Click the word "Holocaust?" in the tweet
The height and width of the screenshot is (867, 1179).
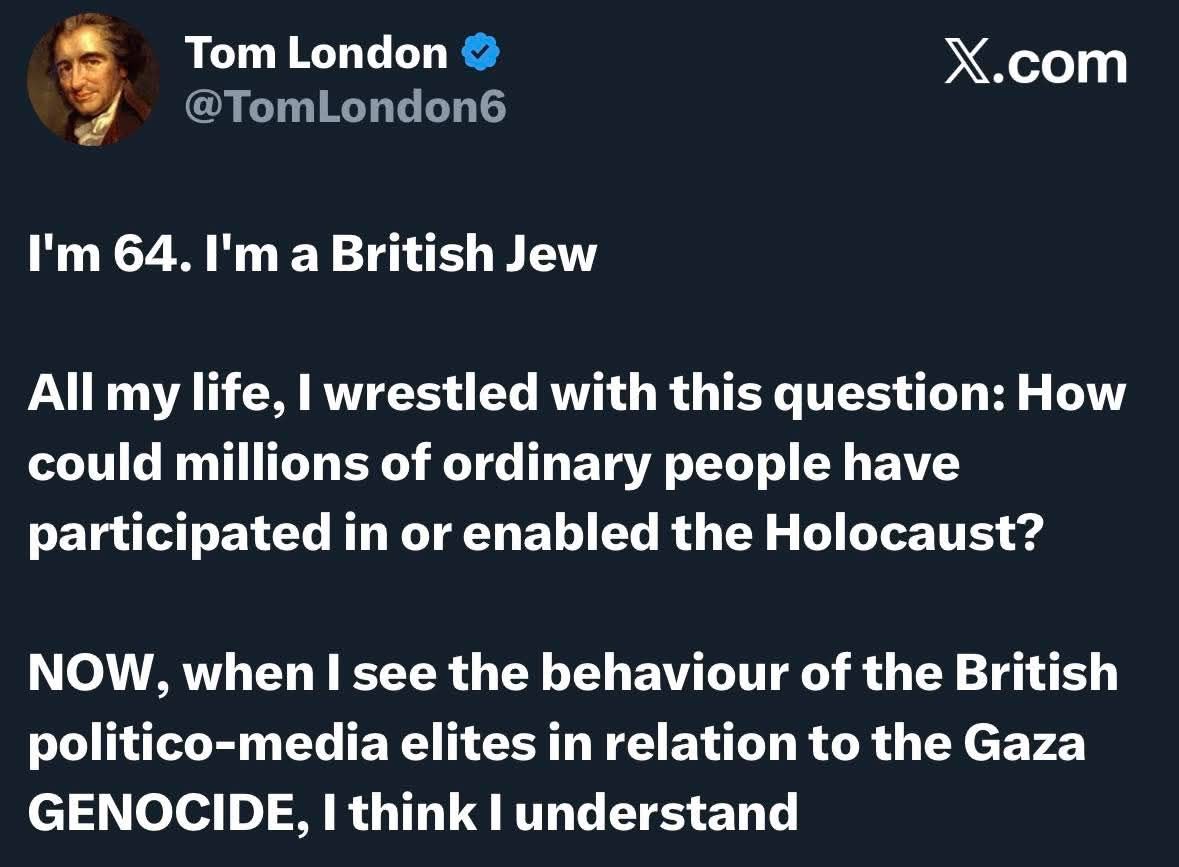pos(905,532)
